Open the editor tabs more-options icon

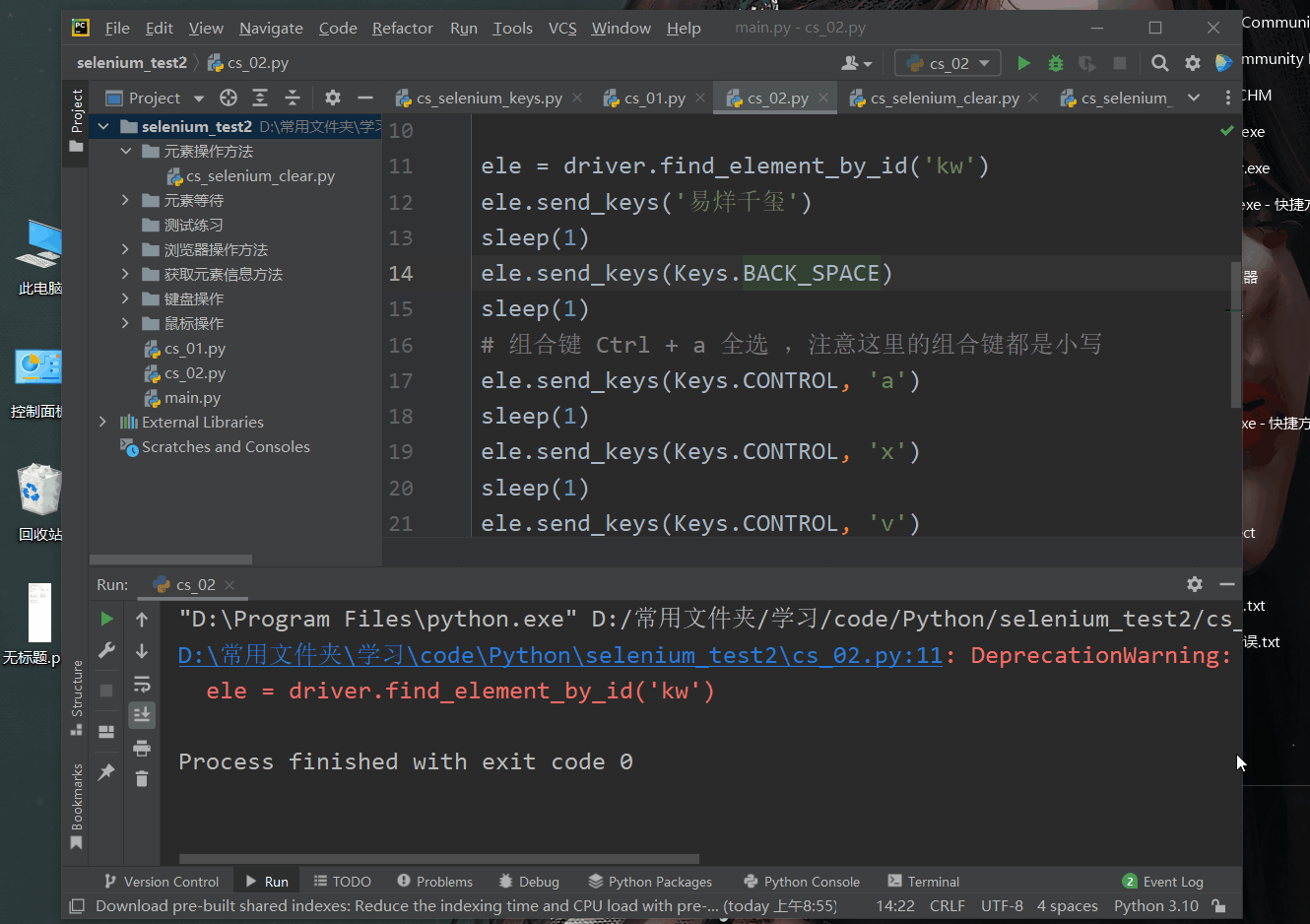[1227, 98]
